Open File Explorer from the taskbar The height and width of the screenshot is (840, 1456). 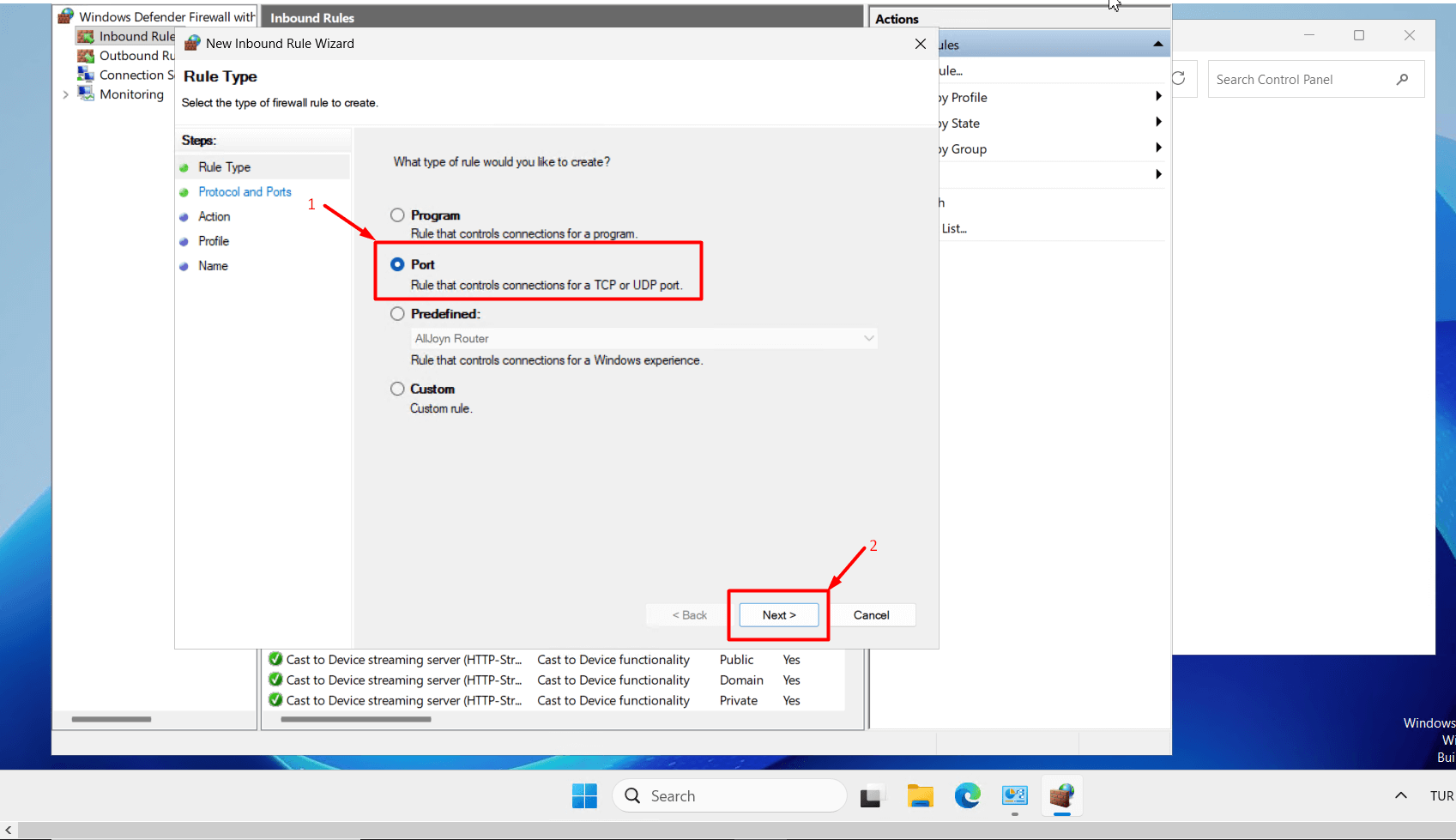[920, 795]
